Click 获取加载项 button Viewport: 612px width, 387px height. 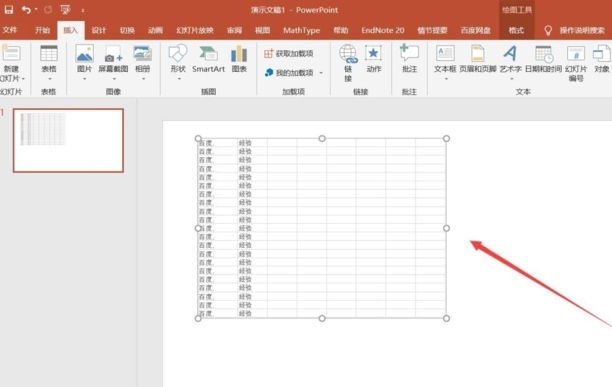pos(289,53)
